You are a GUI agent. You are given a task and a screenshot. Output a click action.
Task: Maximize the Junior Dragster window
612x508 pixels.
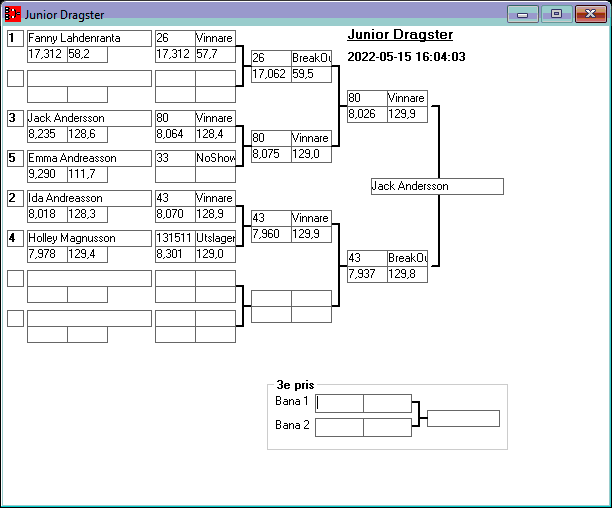[556, 14]
